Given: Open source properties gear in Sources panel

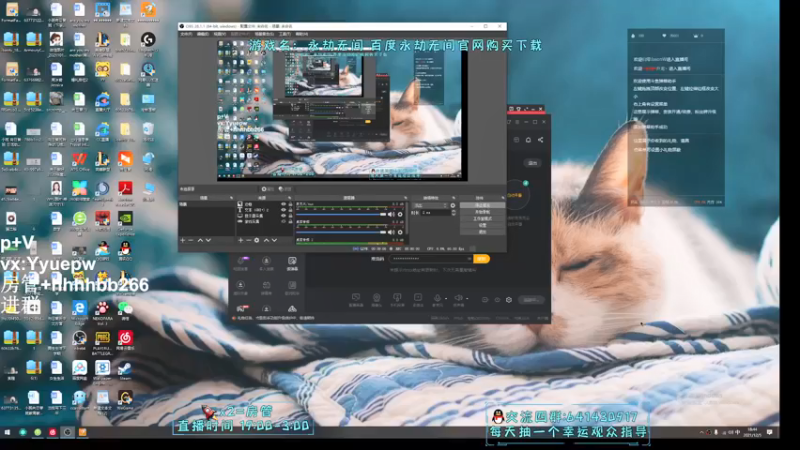Looking at the screenshot, I should click(x=257, y=240).
